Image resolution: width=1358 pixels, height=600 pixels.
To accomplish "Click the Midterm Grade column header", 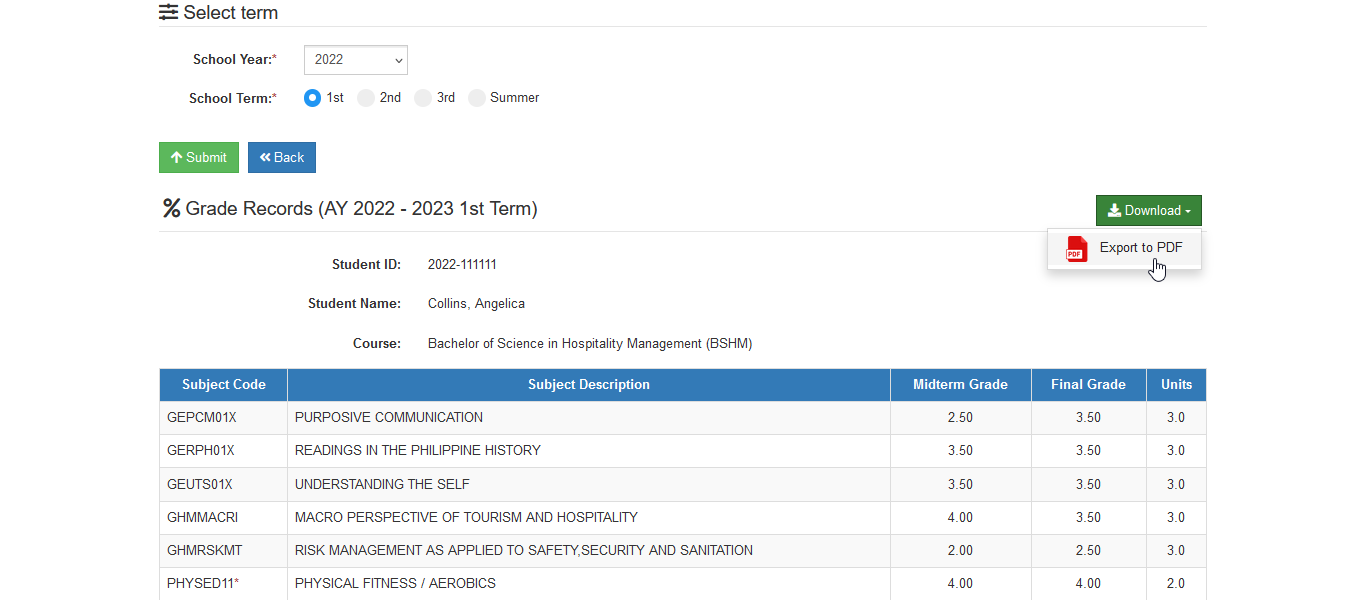I will (x=960, y=385).
